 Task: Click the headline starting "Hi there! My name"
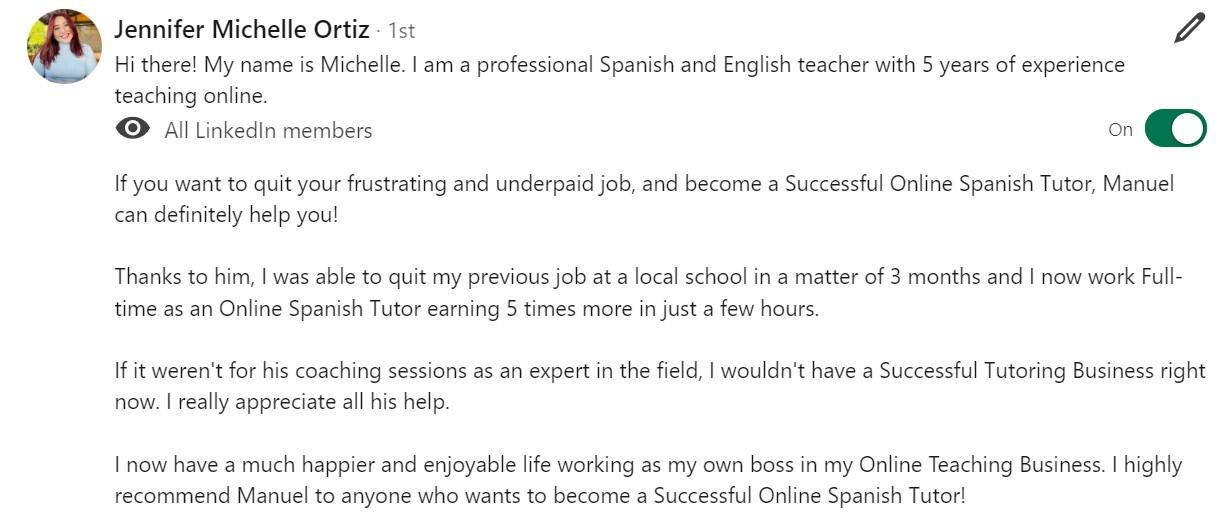[x=619, y=65]
